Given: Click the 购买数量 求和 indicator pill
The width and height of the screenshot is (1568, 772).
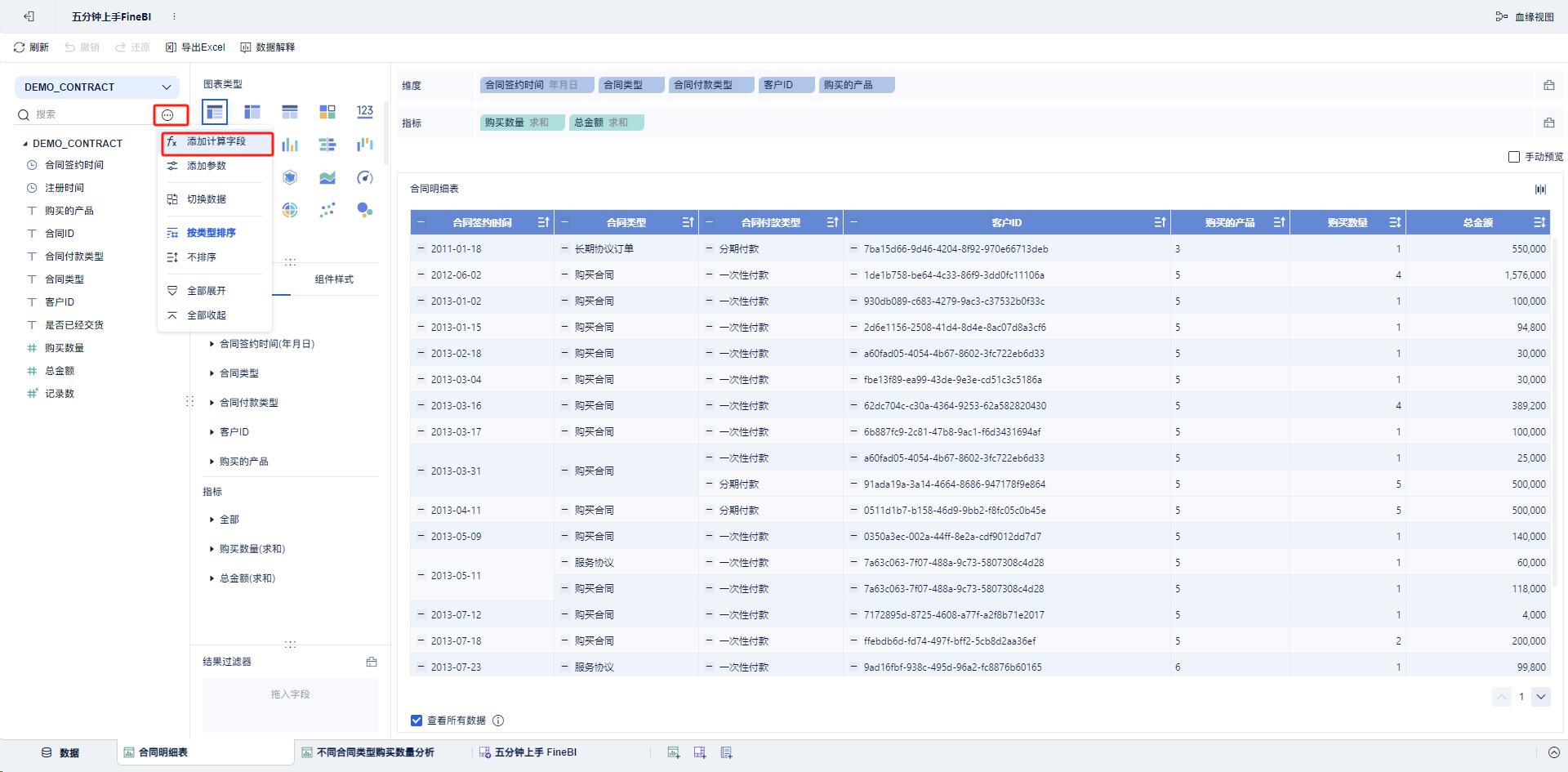Looking at the screenshot, I should 523,123.
